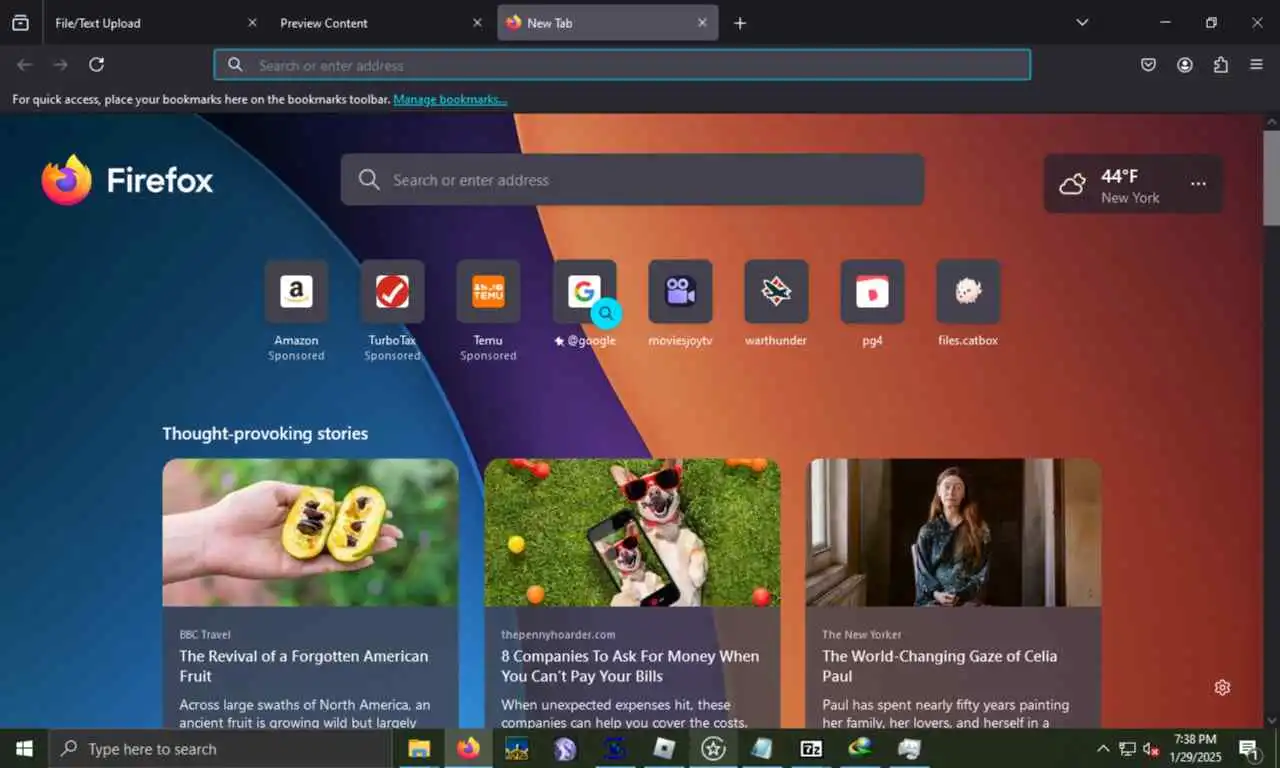Open the star circle taskbar app
This screenshot has height=768, width=1280.
(x=713, y=748)
